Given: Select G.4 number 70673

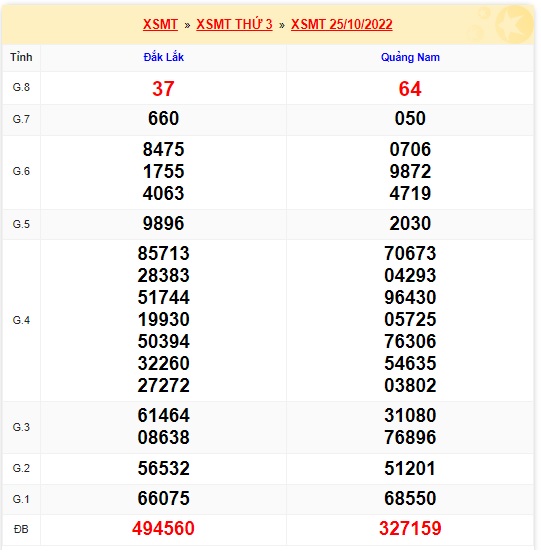Looking at the screenshot, I should pos(410,254).
